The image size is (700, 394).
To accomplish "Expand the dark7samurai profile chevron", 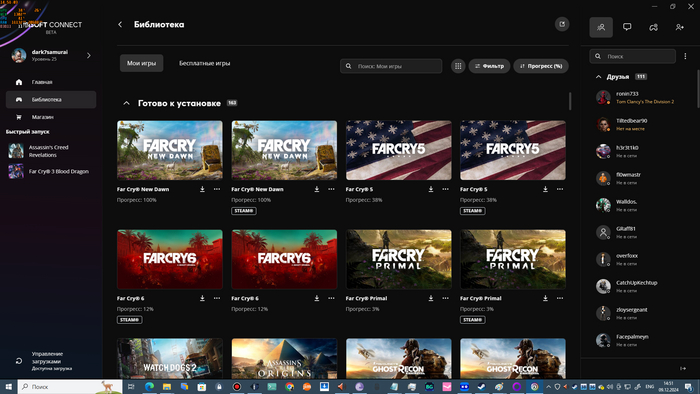I will [89, 55].
